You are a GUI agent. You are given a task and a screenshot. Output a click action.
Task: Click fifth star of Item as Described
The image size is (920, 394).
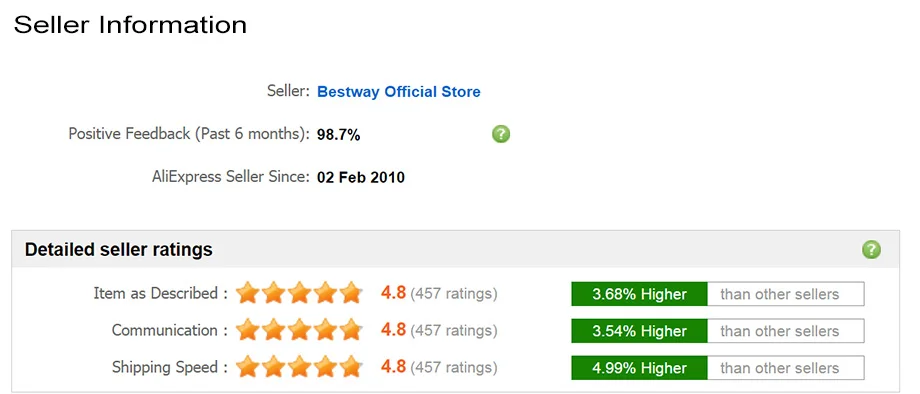pos(351,293)
